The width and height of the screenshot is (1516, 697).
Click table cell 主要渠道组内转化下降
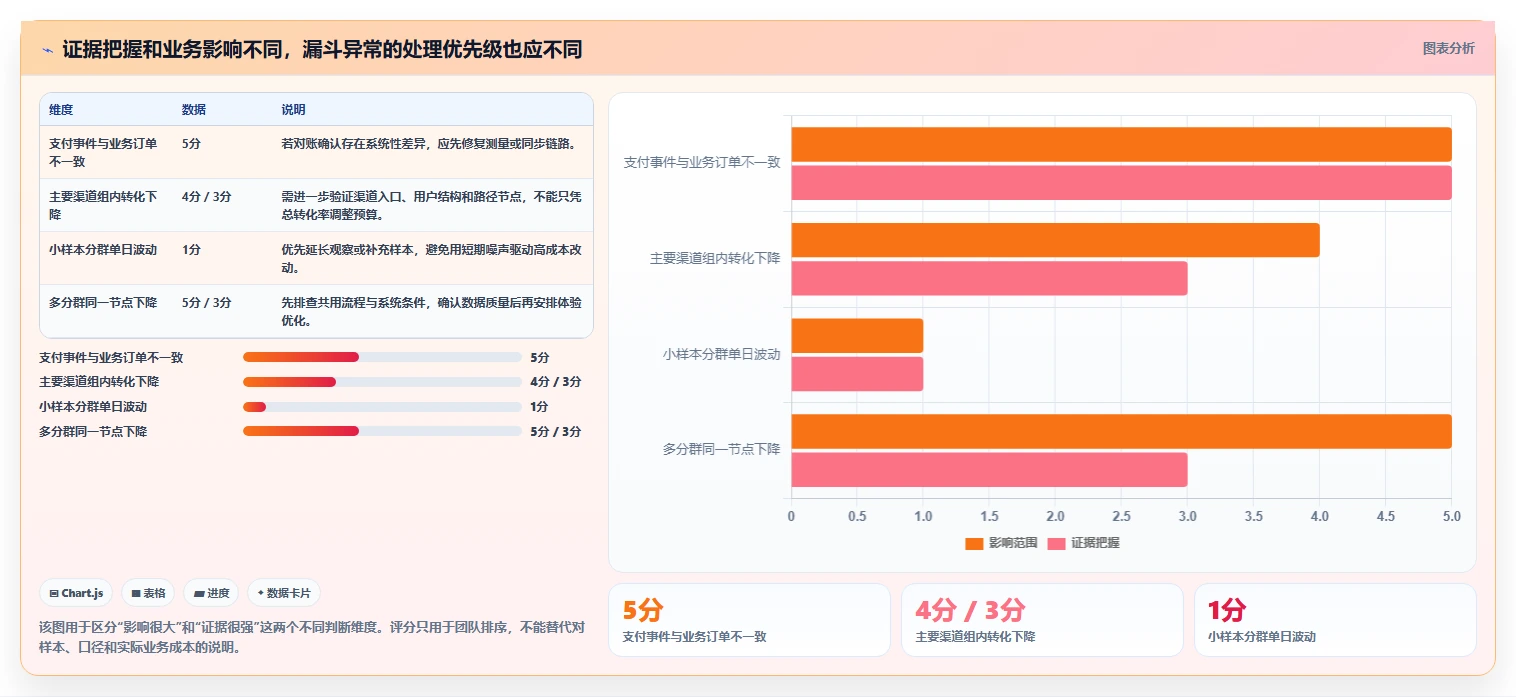(x=103, y=205)
